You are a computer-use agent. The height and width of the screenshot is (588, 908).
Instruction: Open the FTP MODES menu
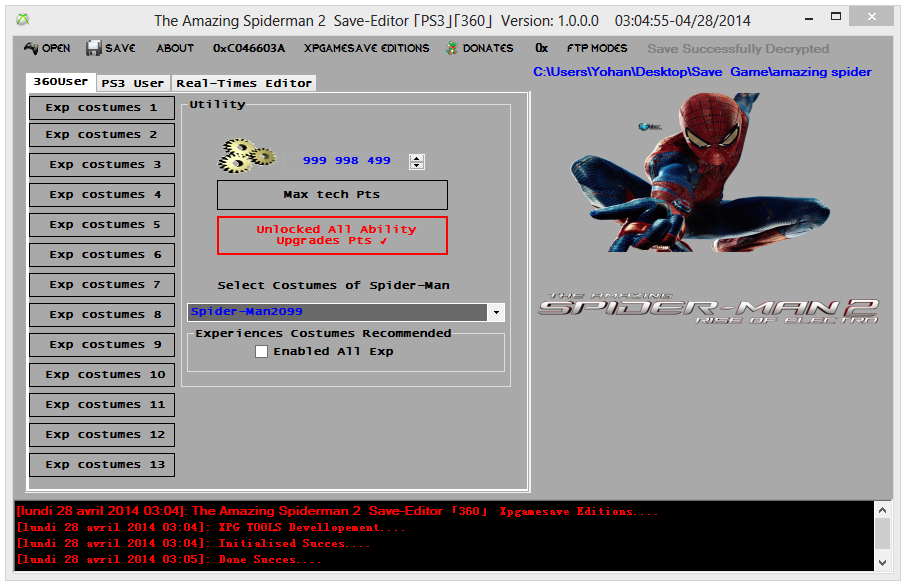point(597,48)
